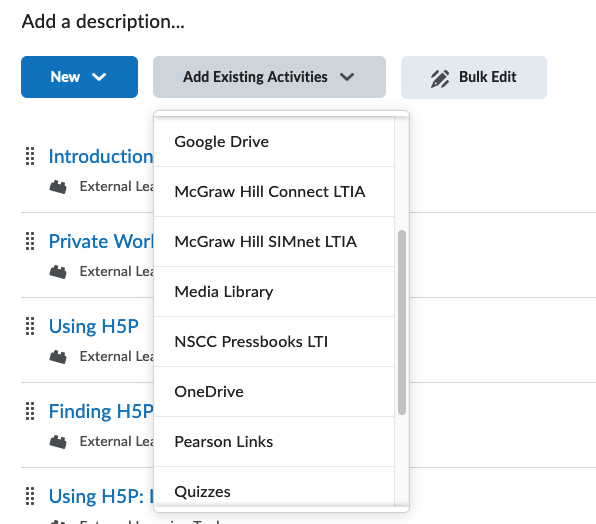Click drag handle beside Finding H5P
596x524 pixels.
pos(30,412)
